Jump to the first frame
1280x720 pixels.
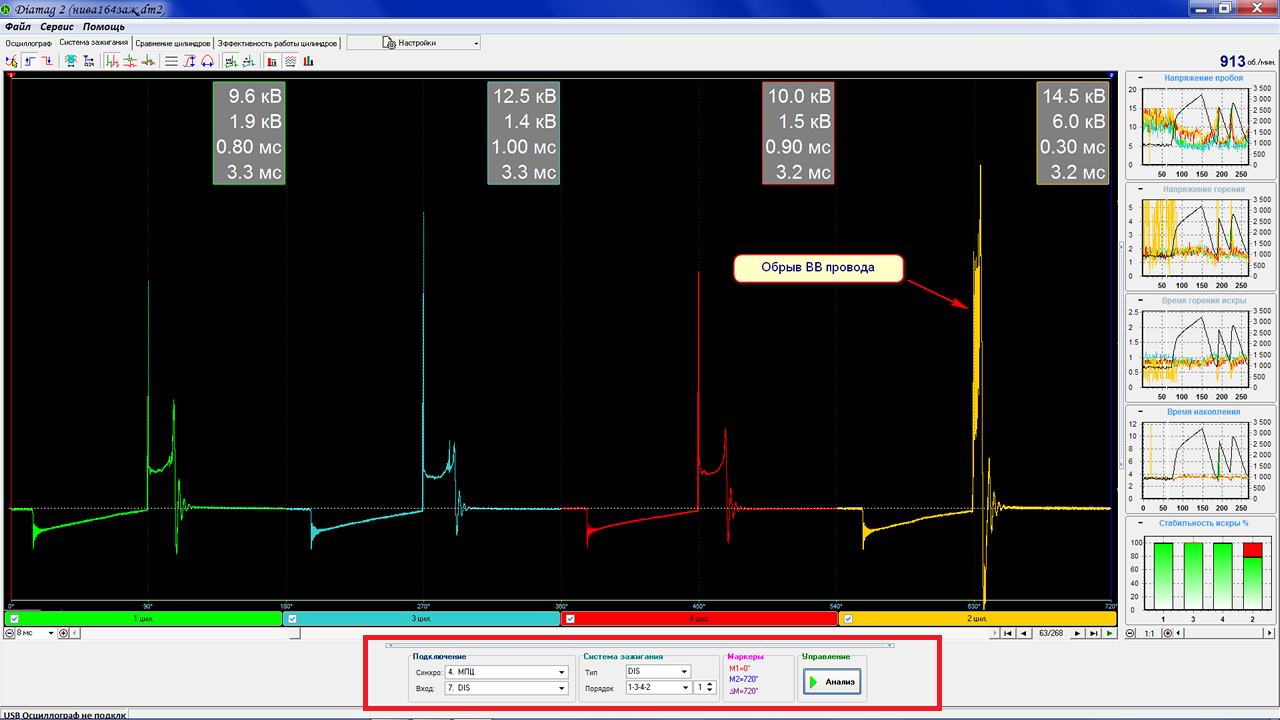click(x=1007, y=633)
